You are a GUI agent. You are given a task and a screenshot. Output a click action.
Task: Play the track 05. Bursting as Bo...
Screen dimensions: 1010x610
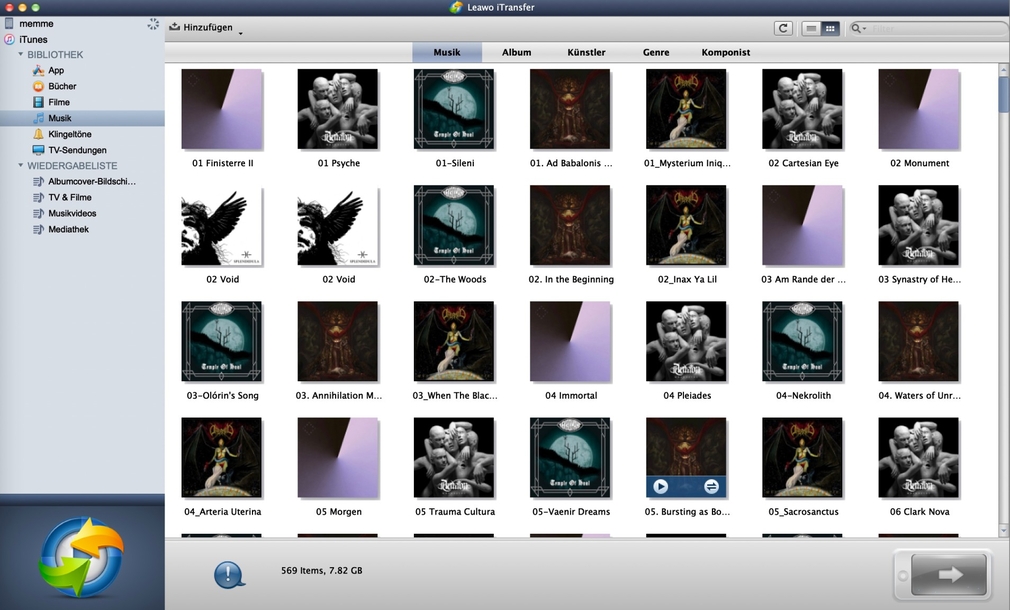(x=660, y=486)
